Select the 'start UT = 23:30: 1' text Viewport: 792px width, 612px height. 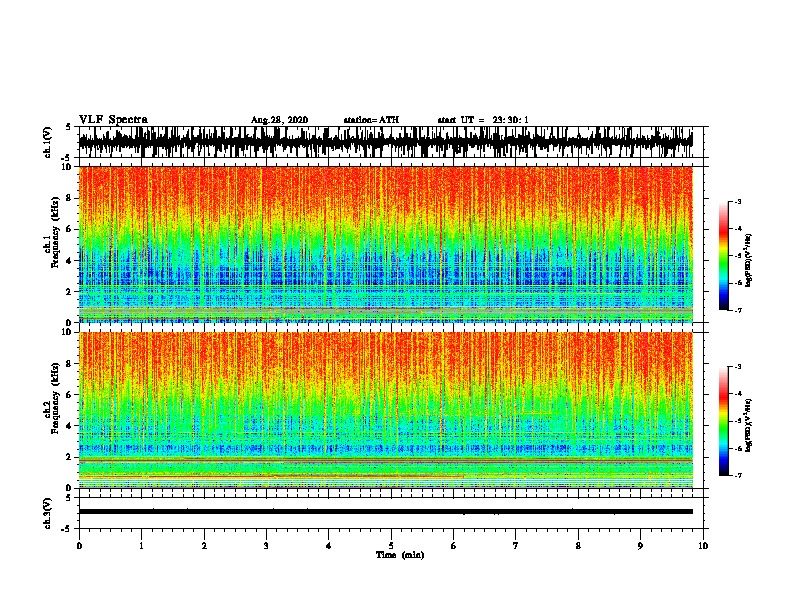483,120
